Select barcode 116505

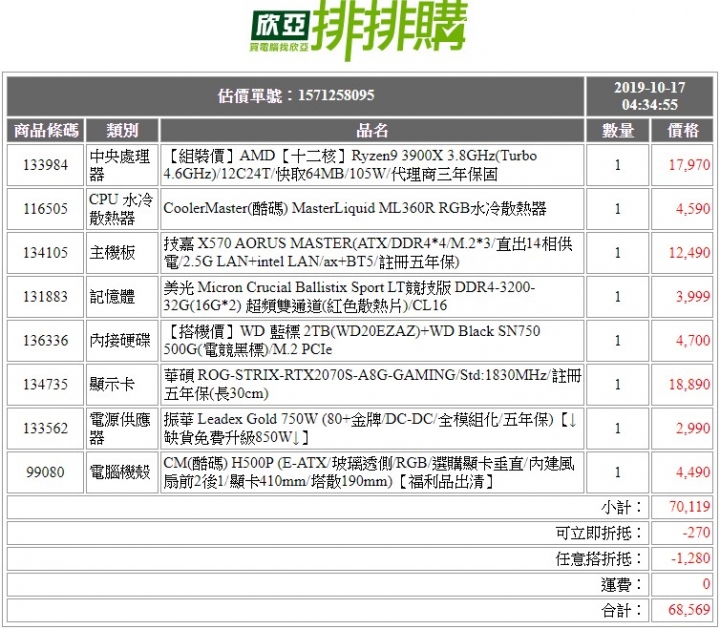click(45, 209)
